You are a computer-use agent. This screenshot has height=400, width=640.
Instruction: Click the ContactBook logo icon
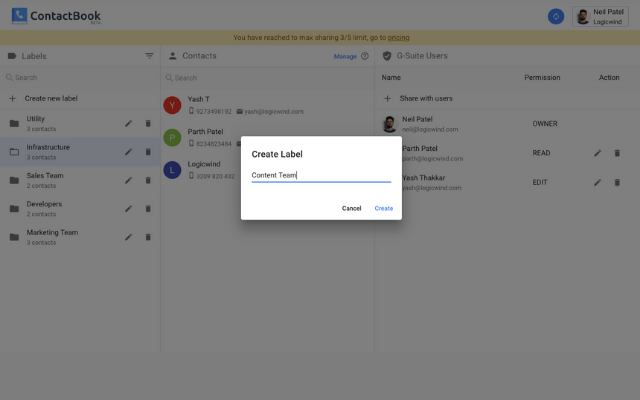click(19, 16)
